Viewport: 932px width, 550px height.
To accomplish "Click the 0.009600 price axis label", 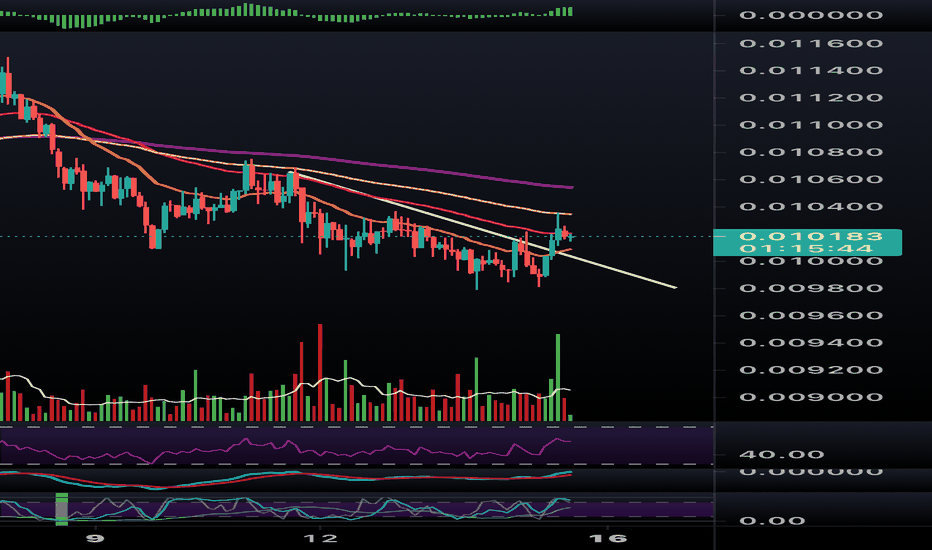I will coord(811,316).
